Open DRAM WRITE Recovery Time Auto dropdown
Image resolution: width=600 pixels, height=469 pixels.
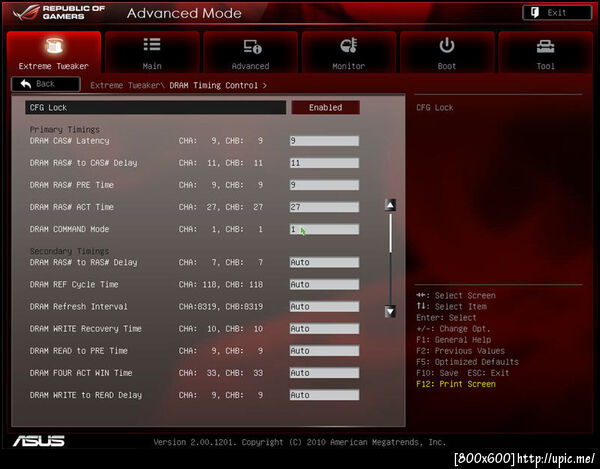324,329
